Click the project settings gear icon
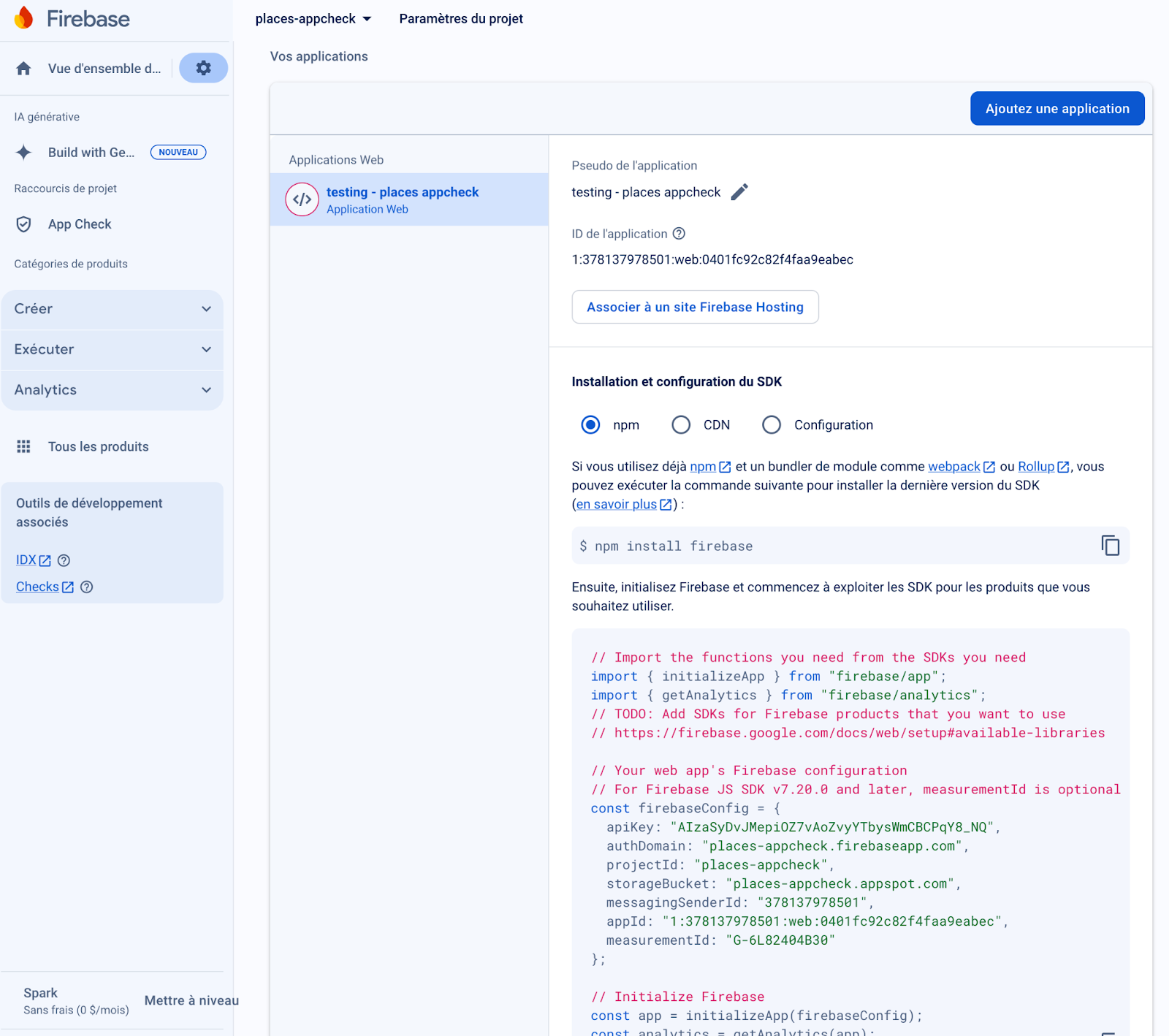 pos(203,68)
